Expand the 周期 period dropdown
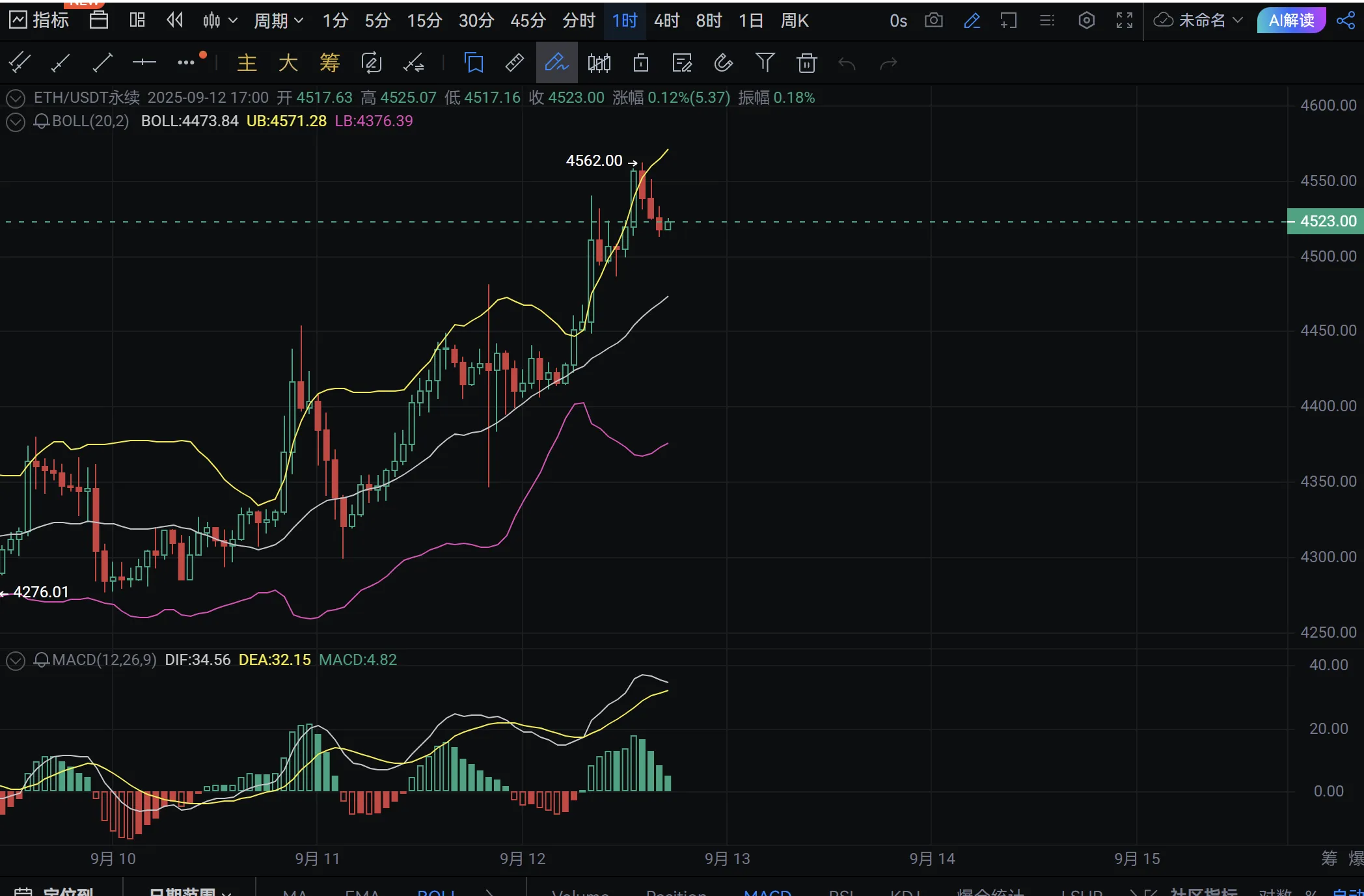Screen dimensions: 1364x896 (279, 21)
